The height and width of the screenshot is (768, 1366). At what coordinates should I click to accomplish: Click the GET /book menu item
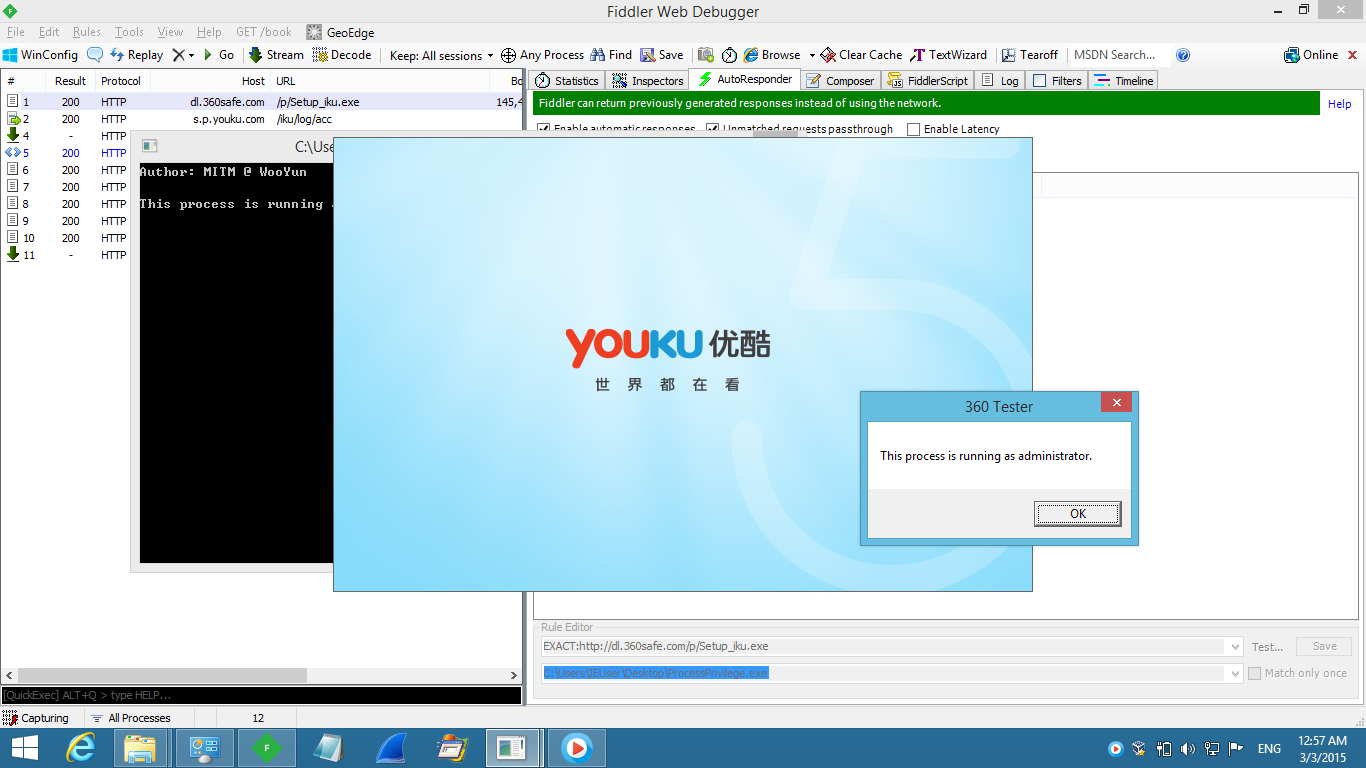(x=264, y=32)
